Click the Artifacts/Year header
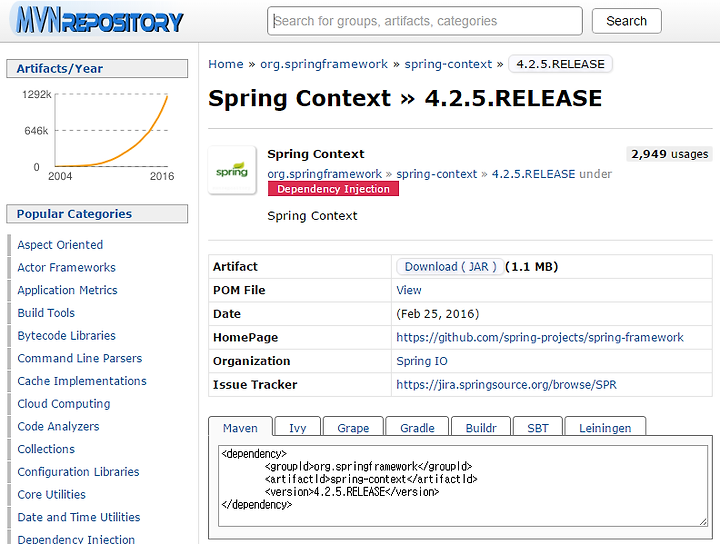The height and width of the screenshot is (544, 720). pos(97,68)
